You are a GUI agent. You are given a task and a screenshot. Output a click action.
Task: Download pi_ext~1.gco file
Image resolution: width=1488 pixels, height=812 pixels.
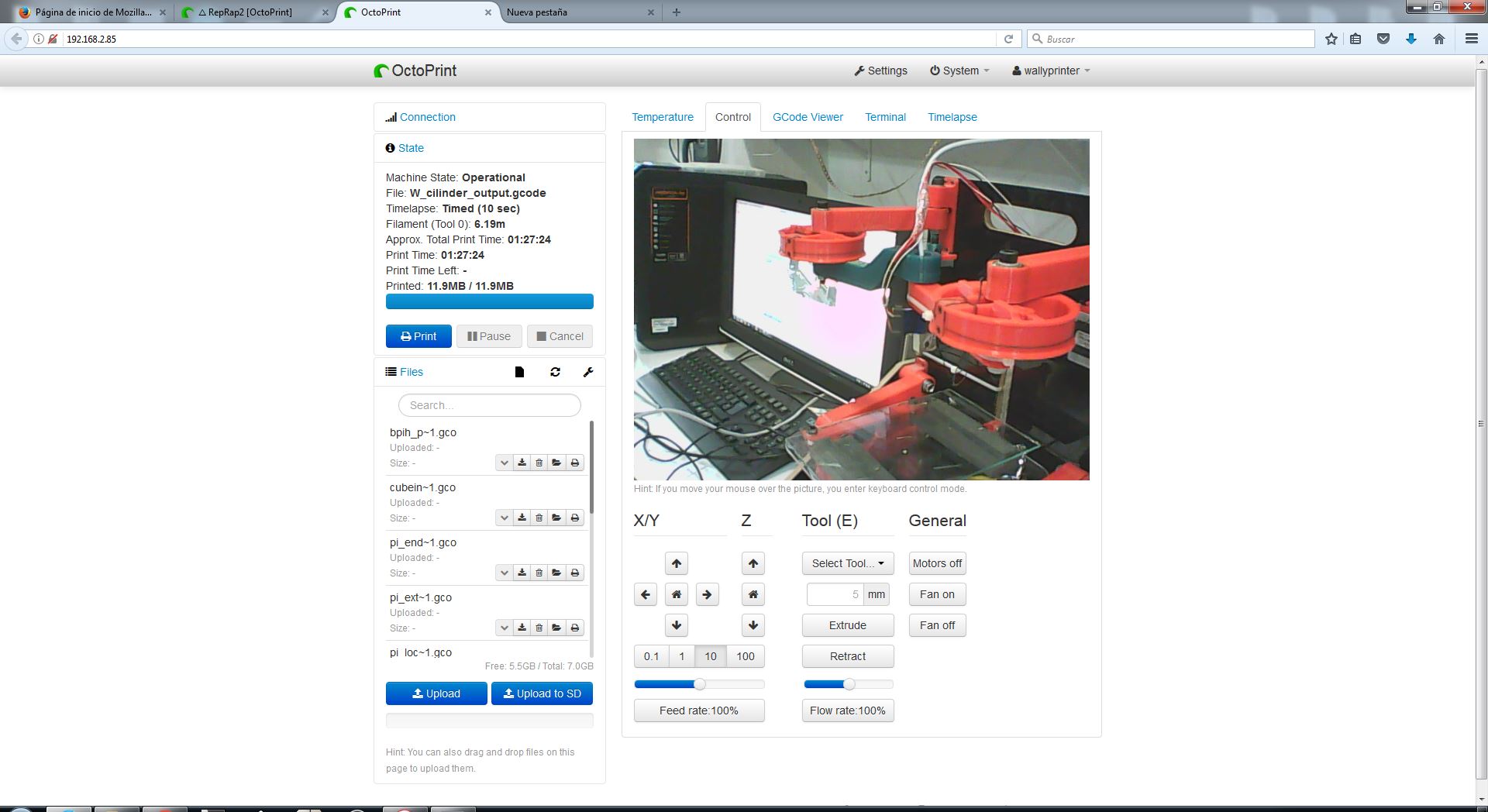point(522,628)
